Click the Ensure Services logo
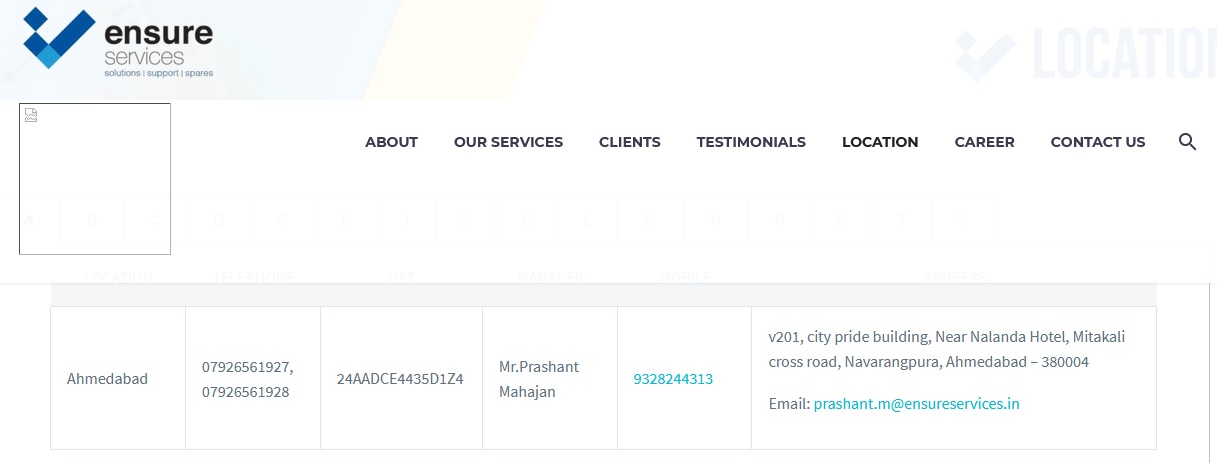Image resolution: width=1217 pixels, height=463 pixels. pyautogui.click(x=118, y=43)
